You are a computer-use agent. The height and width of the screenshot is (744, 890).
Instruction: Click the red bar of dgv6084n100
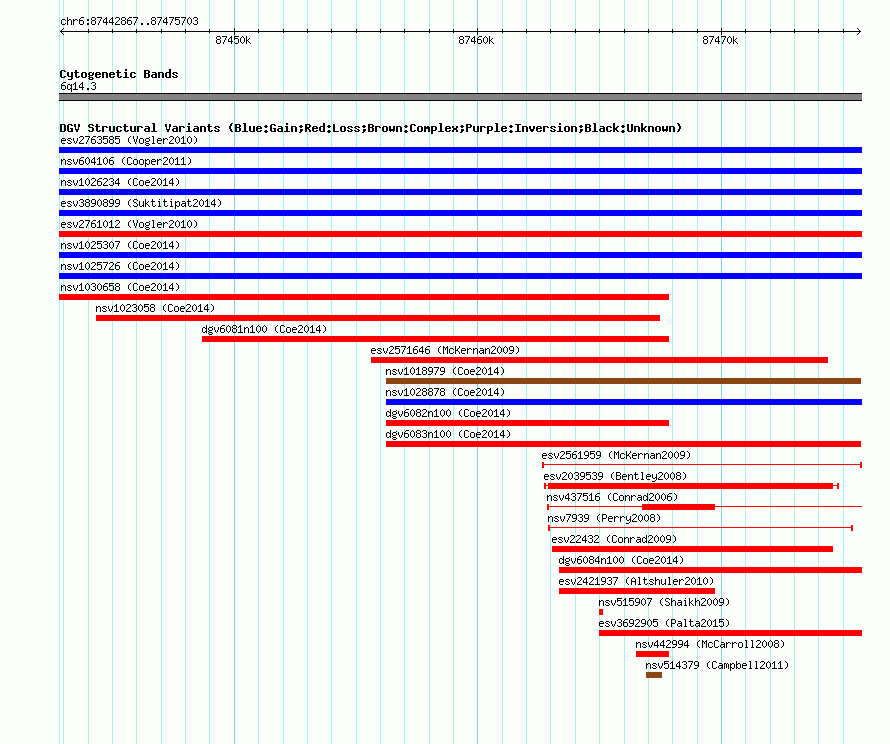[x=711, y=570]
